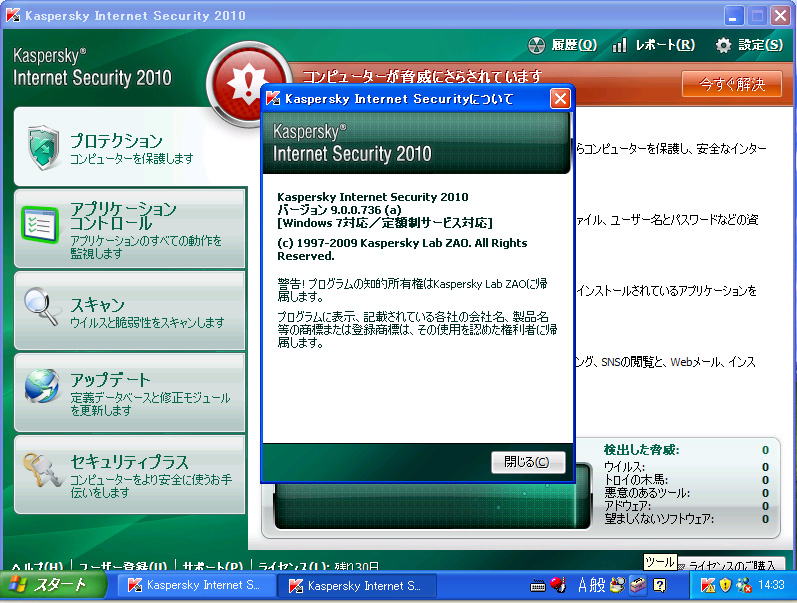This screenshot has width=797, height=603.
Task: Click the トロイの木馬 count row
Action: pos(686,480)
